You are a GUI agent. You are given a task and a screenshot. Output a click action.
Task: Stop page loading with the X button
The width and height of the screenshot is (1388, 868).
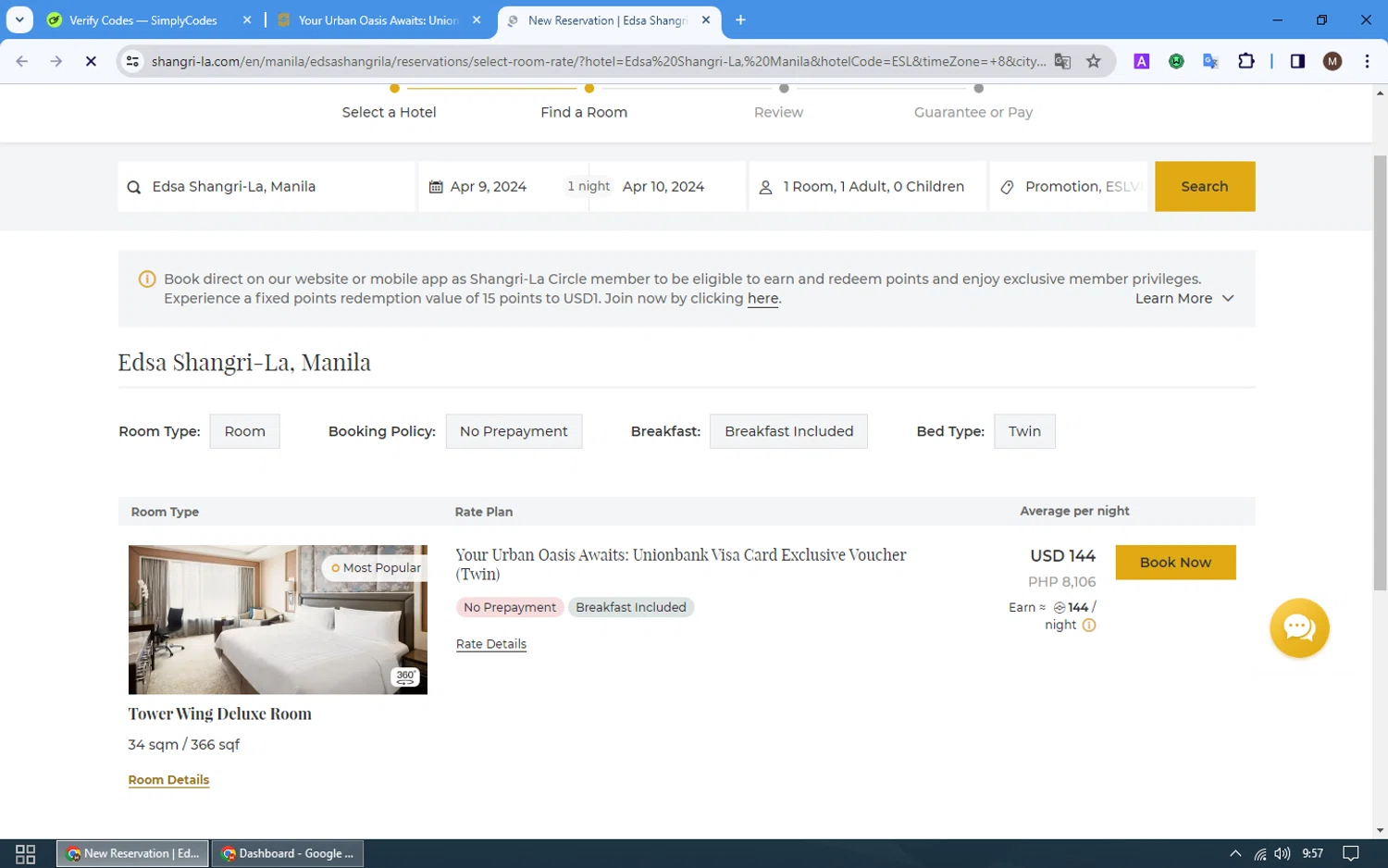click(x=91, y=61)
